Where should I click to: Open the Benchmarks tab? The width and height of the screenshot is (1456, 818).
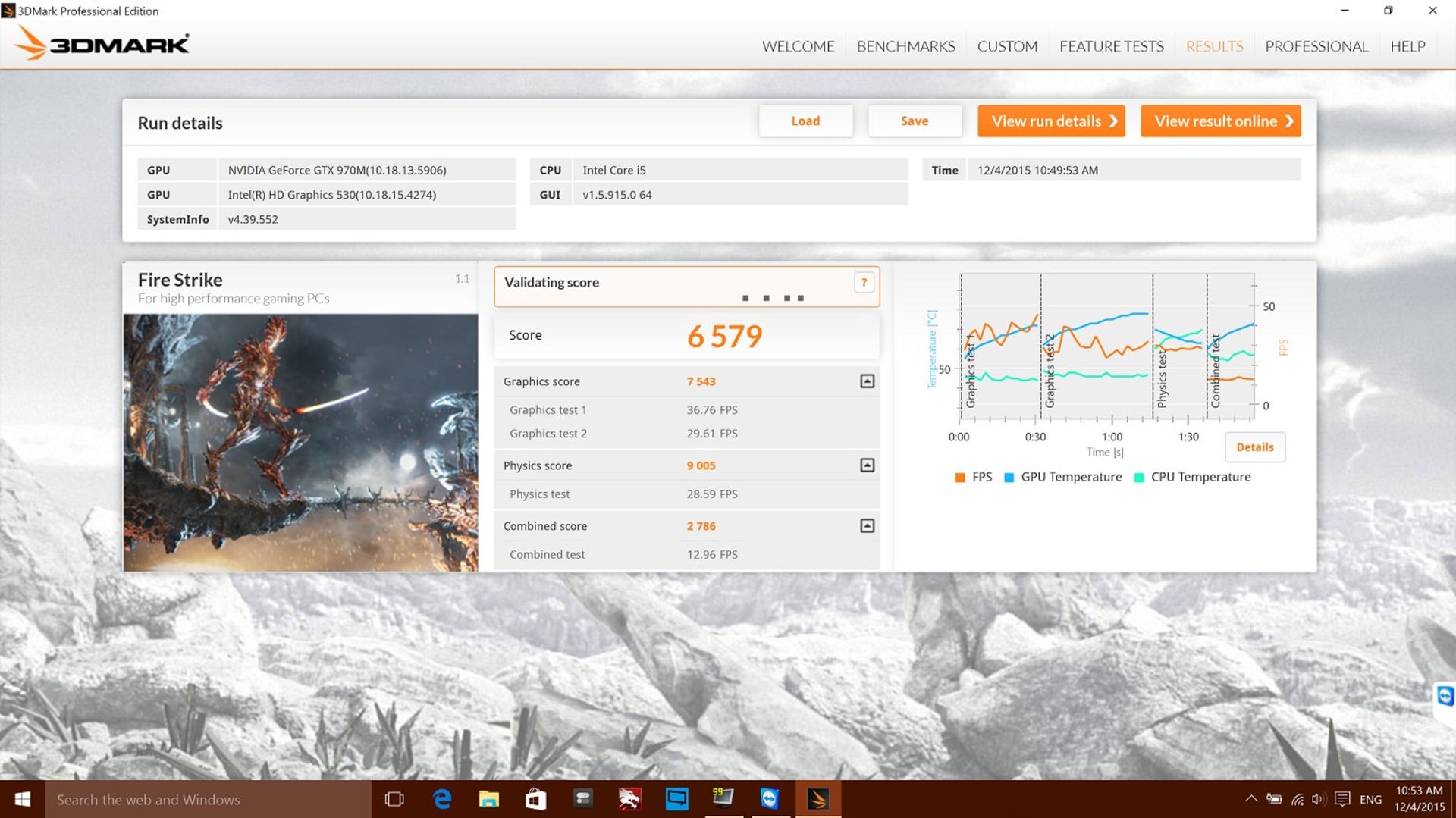(x=905, y=46)
